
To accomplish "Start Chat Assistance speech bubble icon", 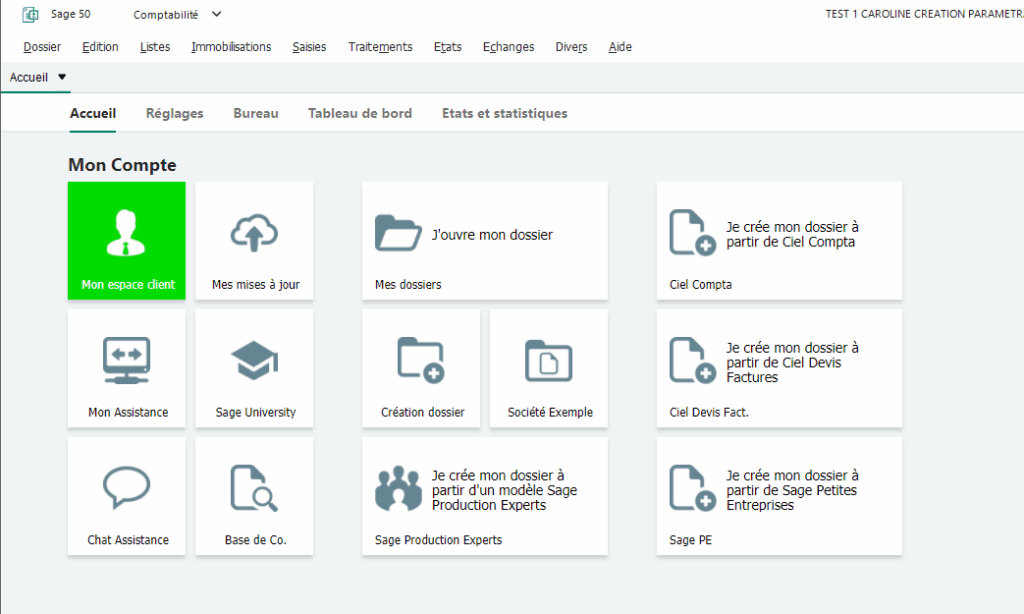I will coord(127,487).
